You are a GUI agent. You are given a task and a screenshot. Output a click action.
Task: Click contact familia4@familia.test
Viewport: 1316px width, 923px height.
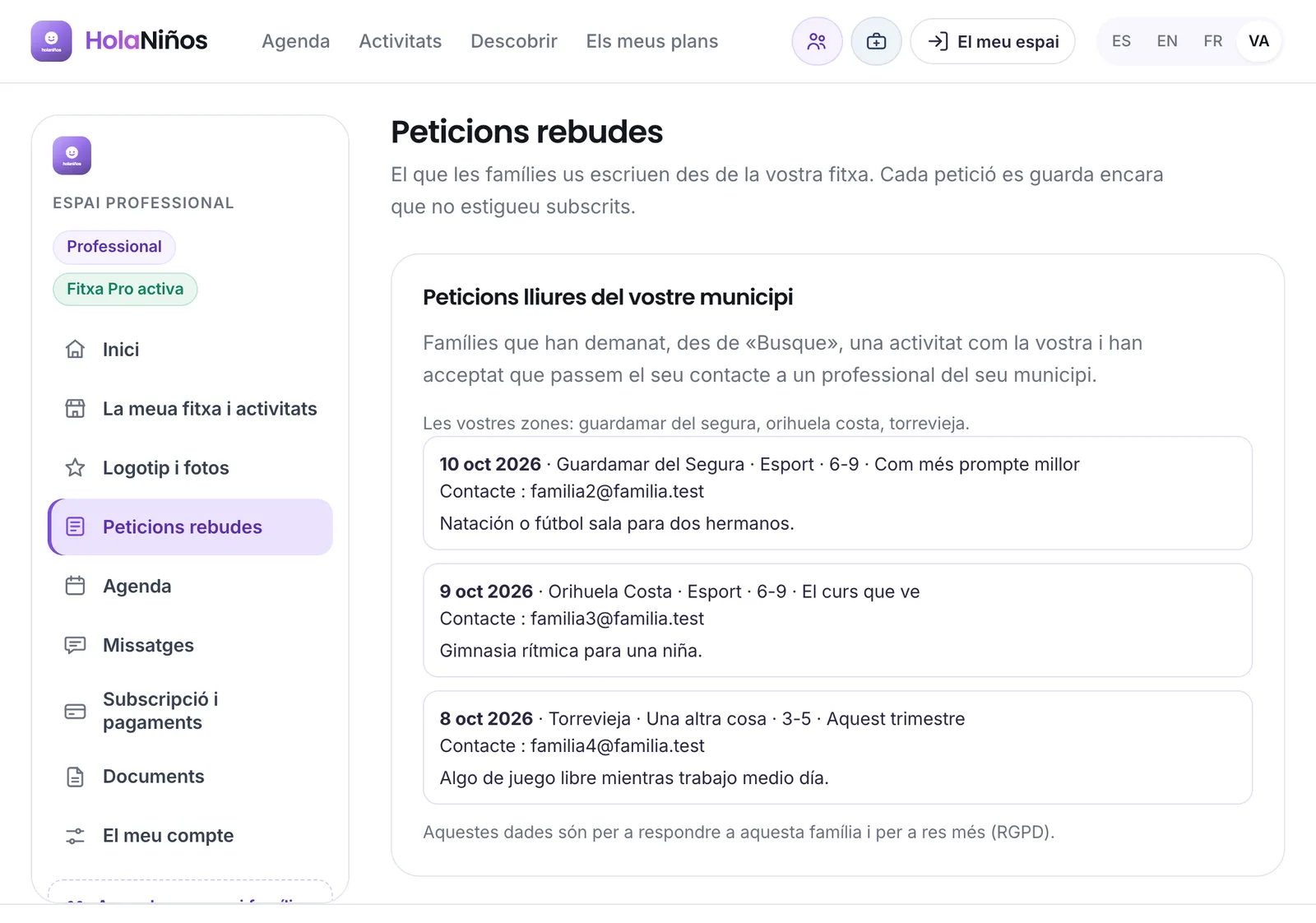[x=617, y=746]
